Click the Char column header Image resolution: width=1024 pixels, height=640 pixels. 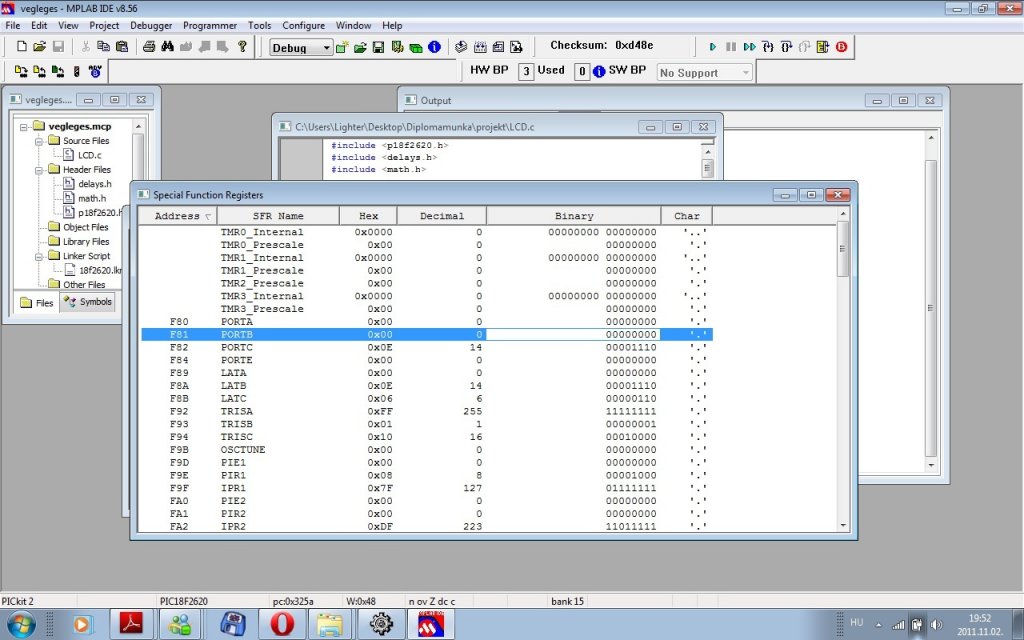(x=686, y=216)
